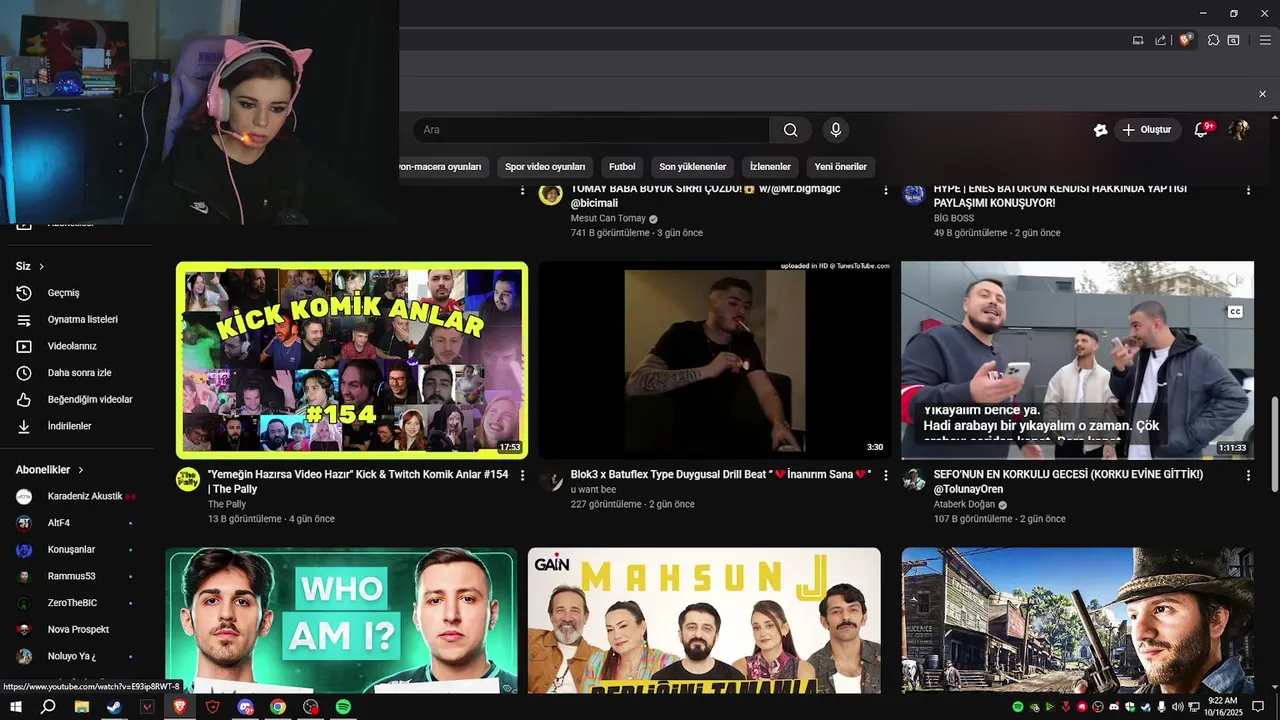Open the notifications bell with 9+ badge
The image size is (1280, 720).
pyautogui.click(x=1202, y=130)
